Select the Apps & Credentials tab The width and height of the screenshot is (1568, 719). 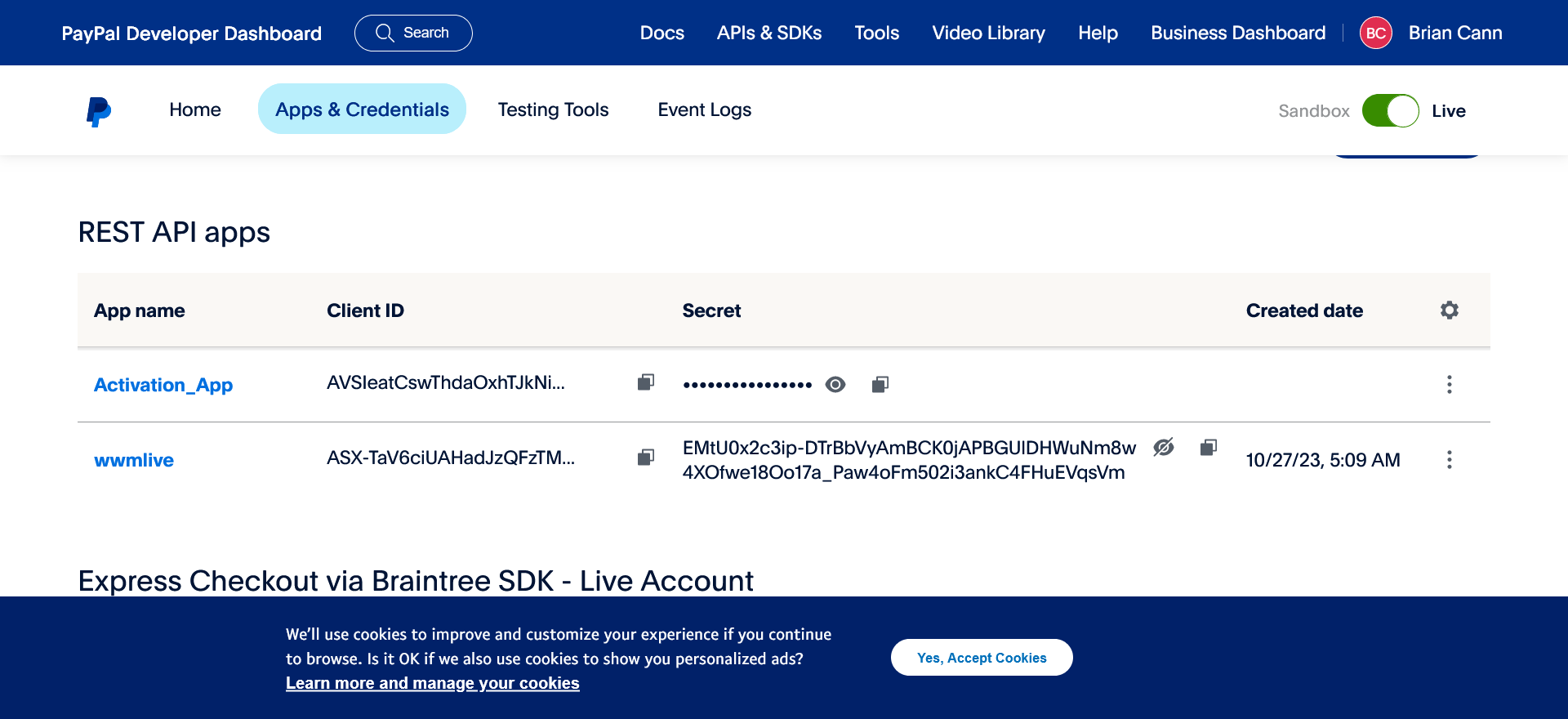363,109
